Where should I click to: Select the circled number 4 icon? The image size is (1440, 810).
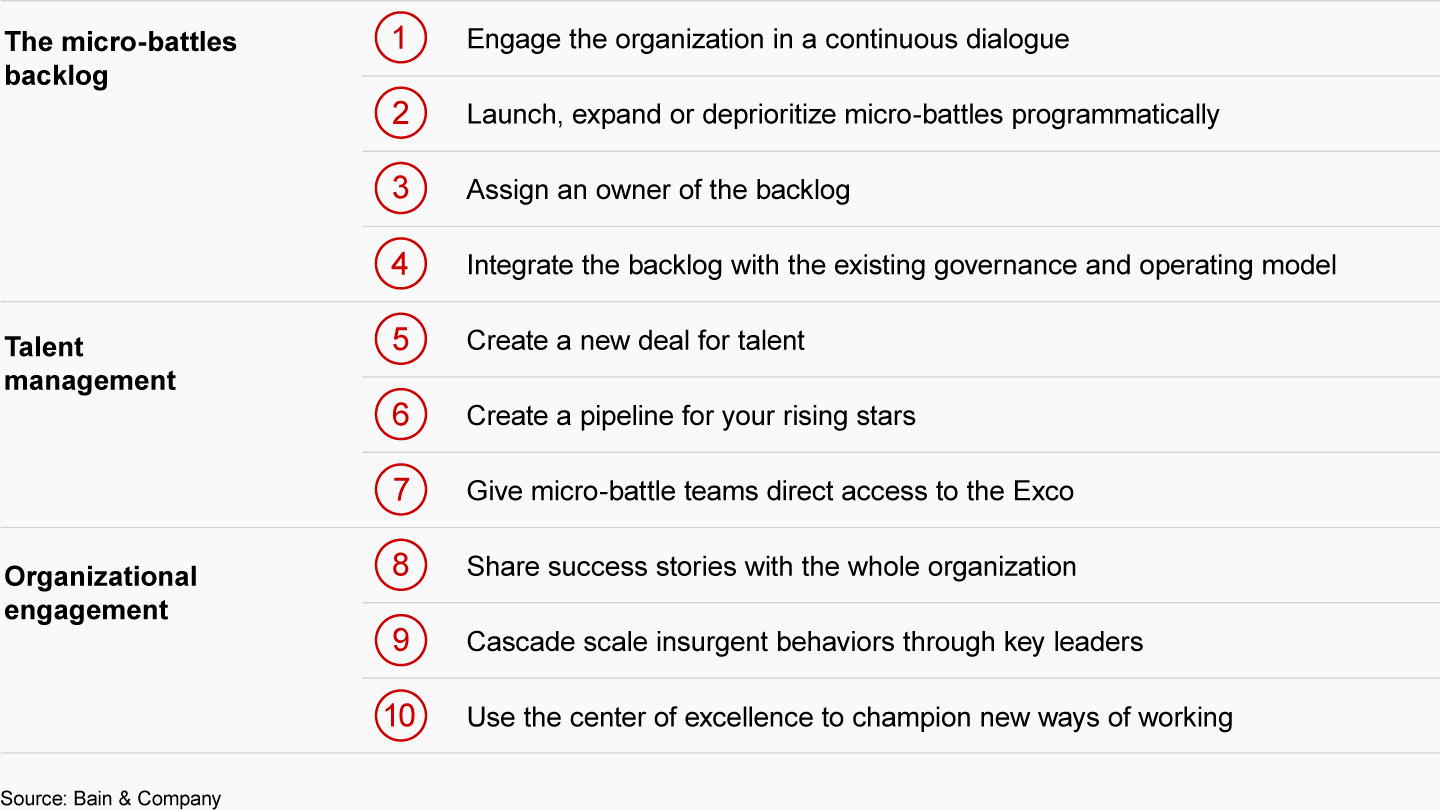coord(401,265)
